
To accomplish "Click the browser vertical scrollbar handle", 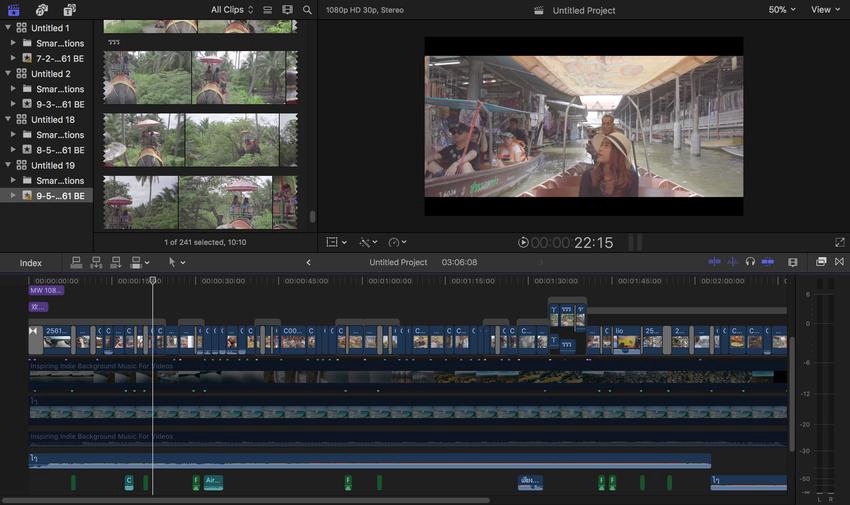I will [x=312, y=217].
